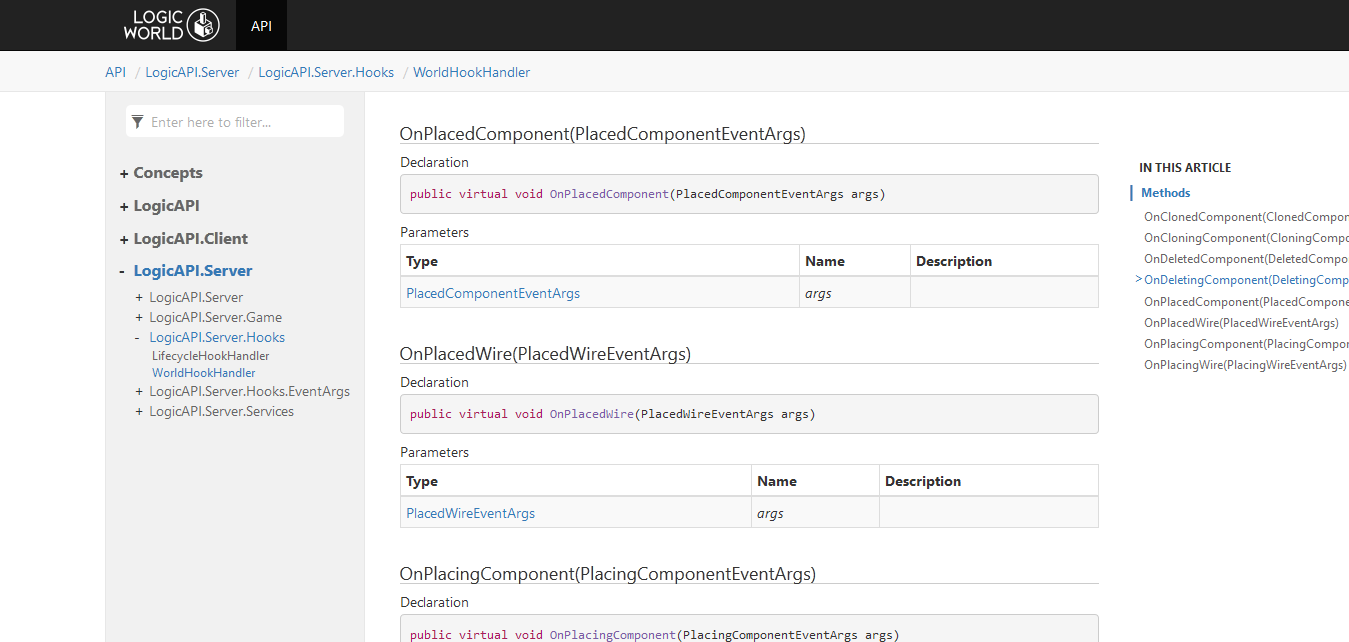
Task: Click the OnPlacedComponent declaration code block
Action: (749, 194)
